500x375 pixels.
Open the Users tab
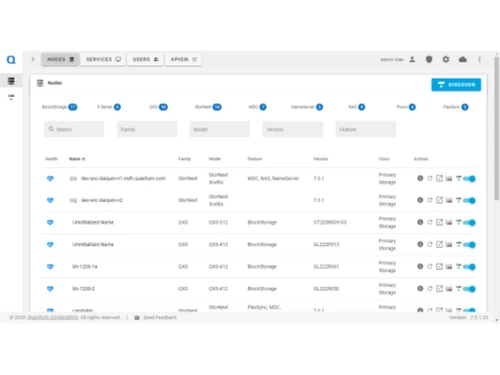point(145,59)
